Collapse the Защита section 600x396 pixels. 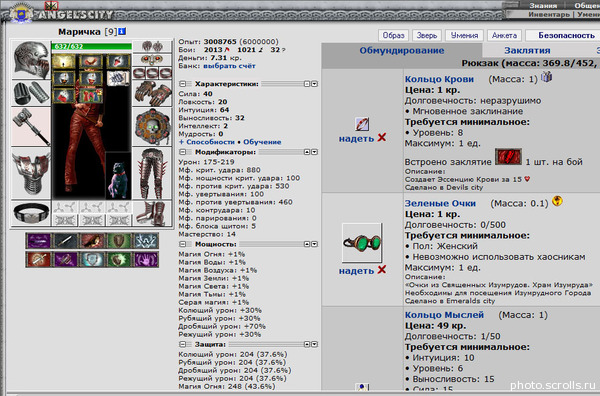point(183,344)
